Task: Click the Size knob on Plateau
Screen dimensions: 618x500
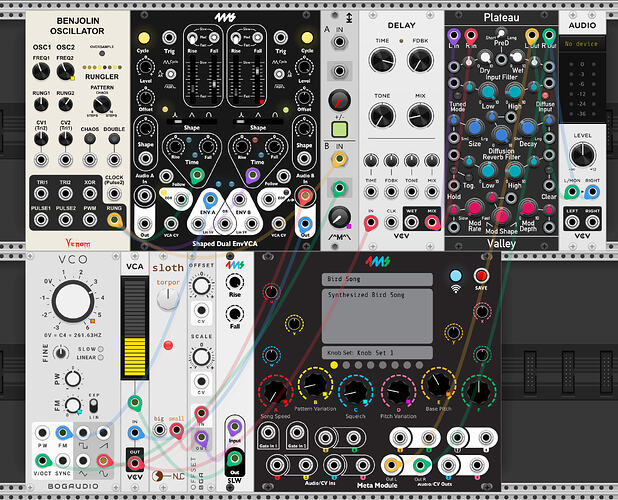Action: pyautogui.click(x=475, y=127)
